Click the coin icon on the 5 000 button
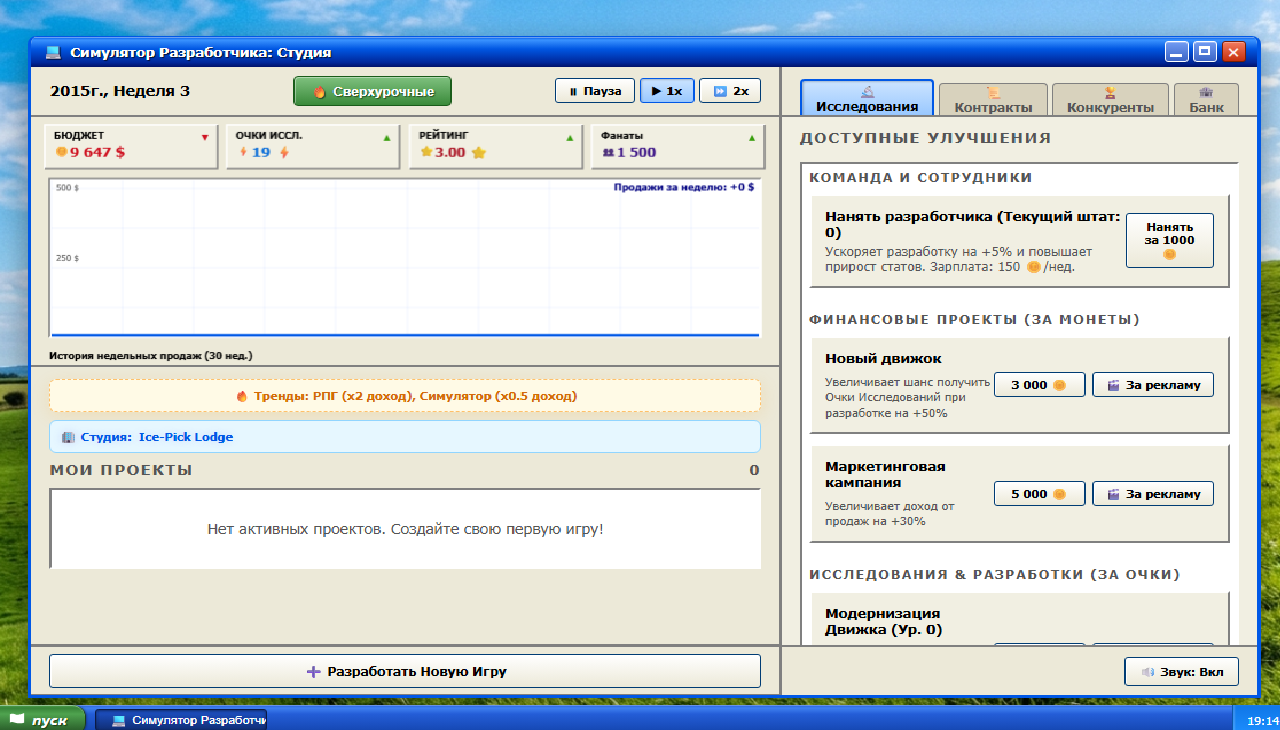1280x730 pixels. (x=1059, y=494)
